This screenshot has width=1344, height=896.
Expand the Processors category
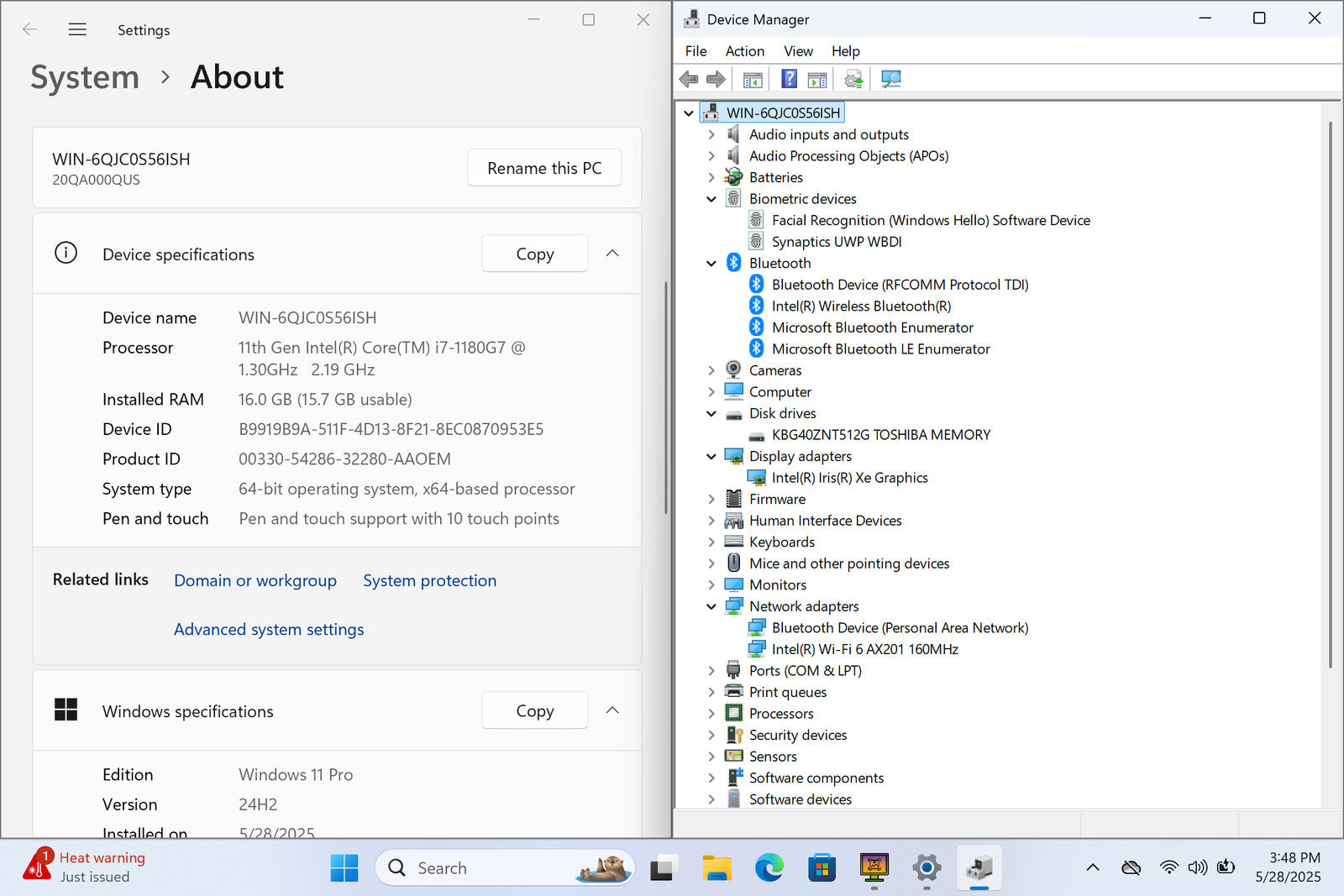point(711,714)
